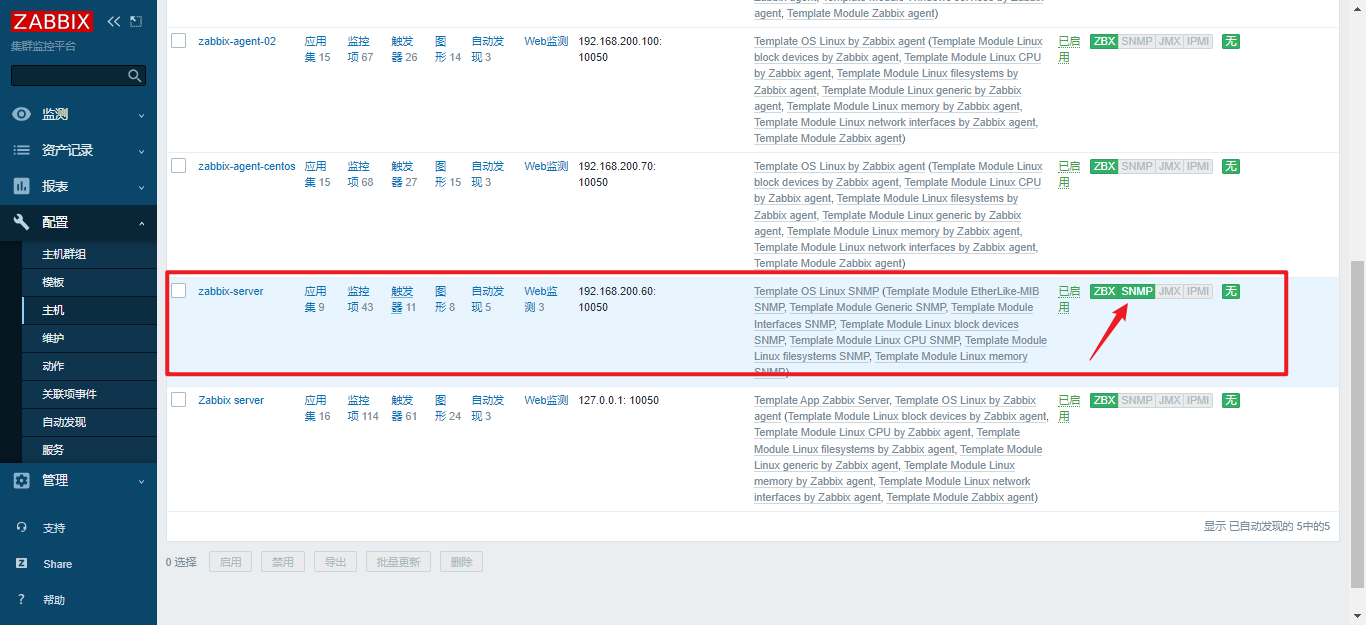Expand the 管理 menu chevron
This screenshot has height=625, width=1366.
(x=141, y=481)
